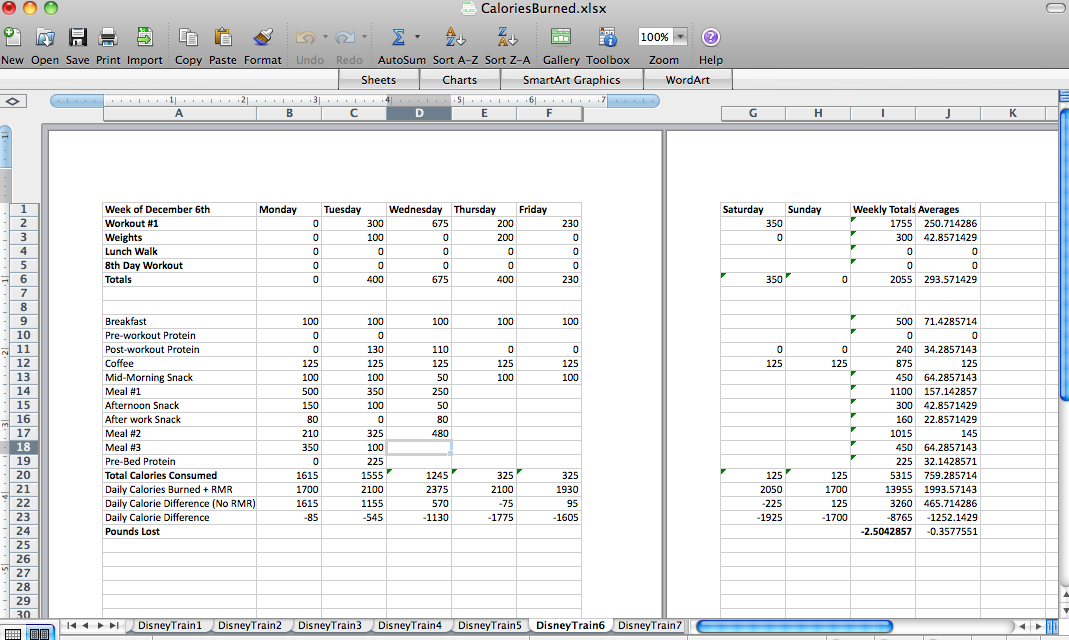Switch to the DisneyTrain3 sheet tab
Viewport: 1069px width, 640px height.
pyautogui.click(x=330, y=625)
